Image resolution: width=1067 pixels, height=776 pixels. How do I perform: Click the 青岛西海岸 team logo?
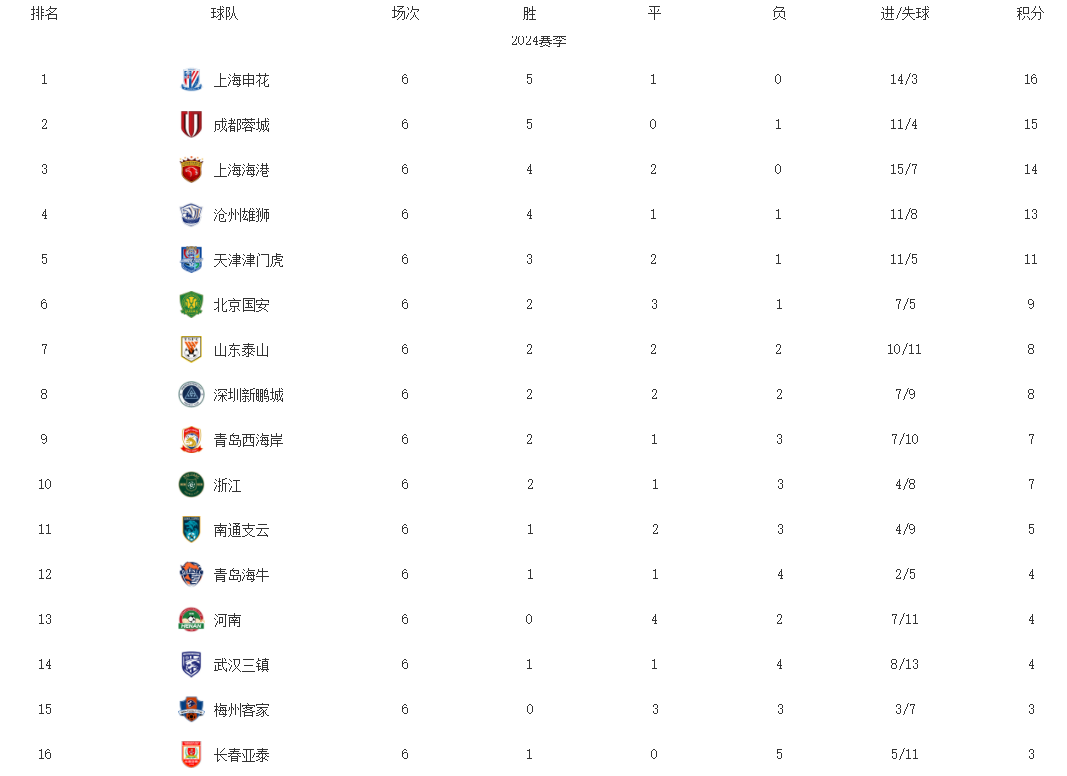coord(191,440)
